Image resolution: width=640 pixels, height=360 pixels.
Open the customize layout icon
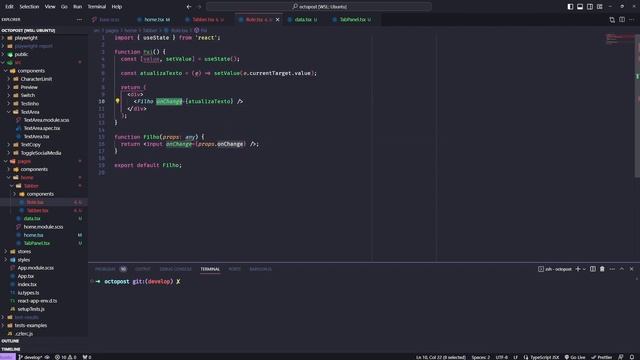[600, 7]
